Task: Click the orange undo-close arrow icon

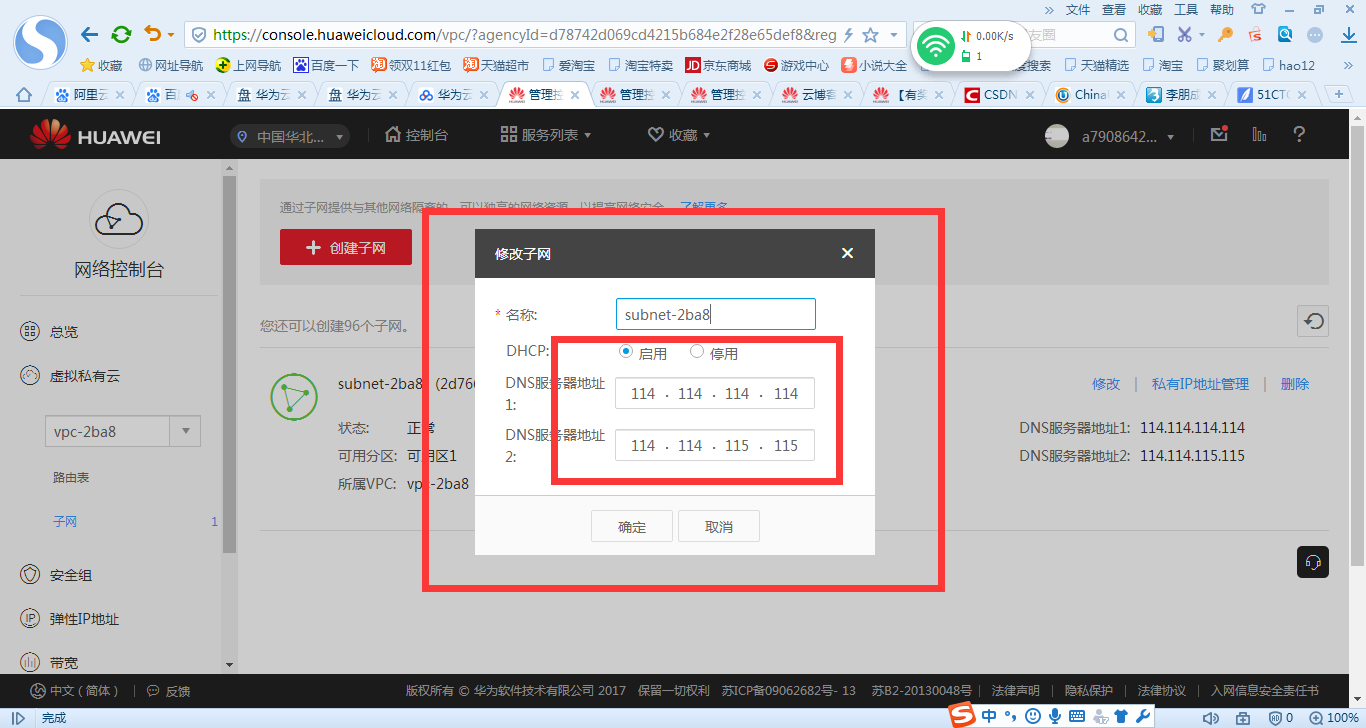Action: point(152,35)
